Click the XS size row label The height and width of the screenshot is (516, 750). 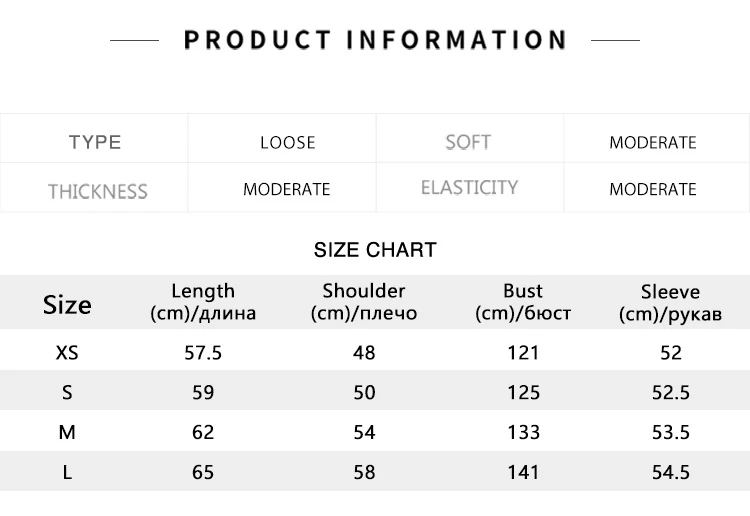click(67, 352)
